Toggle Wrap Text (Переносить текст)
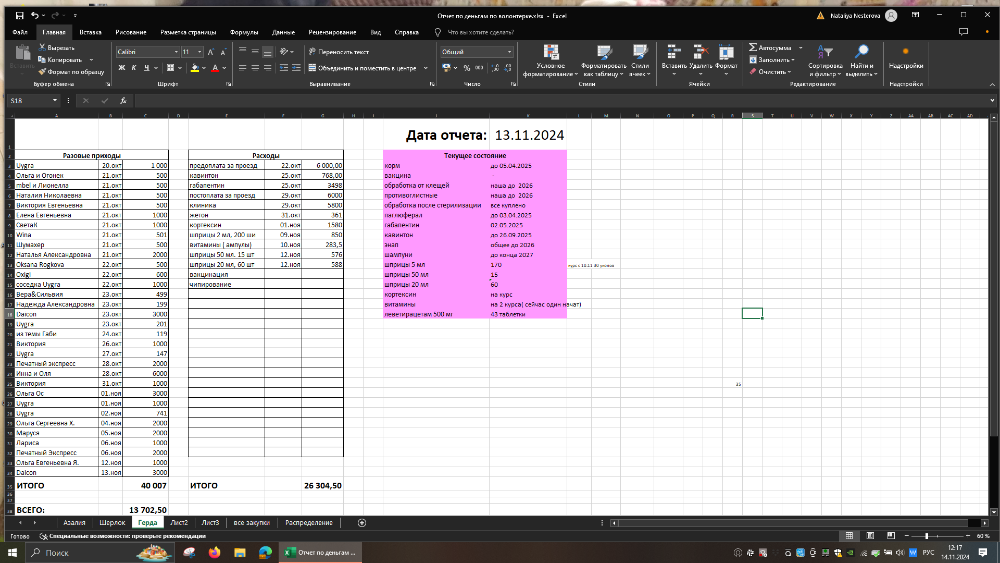Image resolution: width=1000 pixels, height=563 pixels. (x=339, y=51)
